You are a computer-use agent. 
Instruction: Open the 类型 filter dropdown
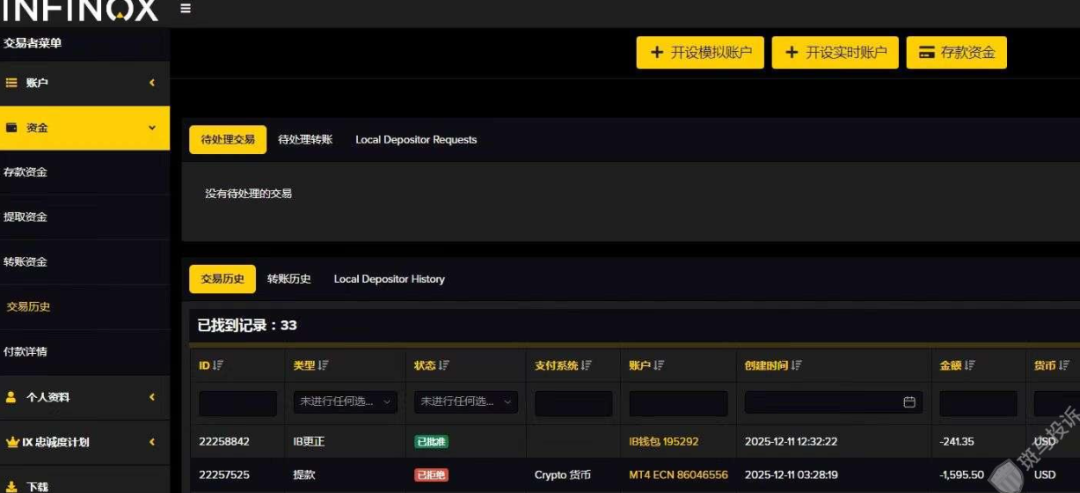(345, 402)
